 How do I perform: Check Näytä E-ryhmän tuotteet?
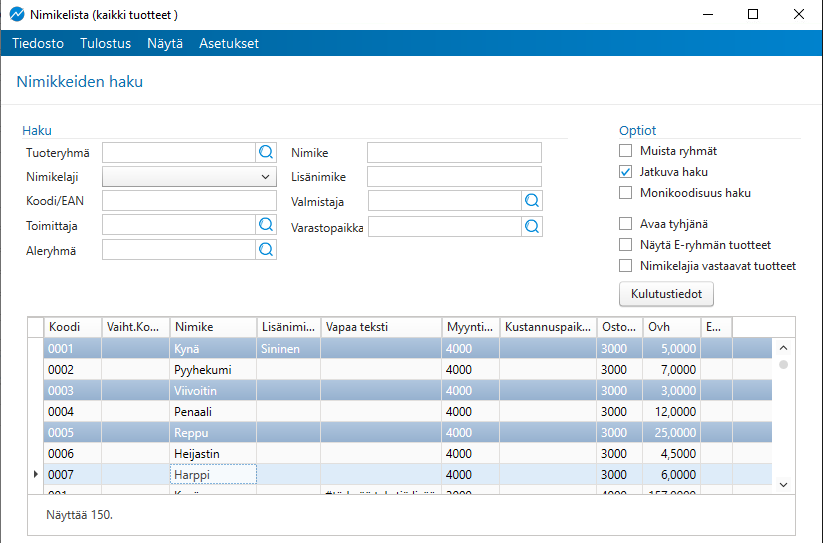click(625, 244)
